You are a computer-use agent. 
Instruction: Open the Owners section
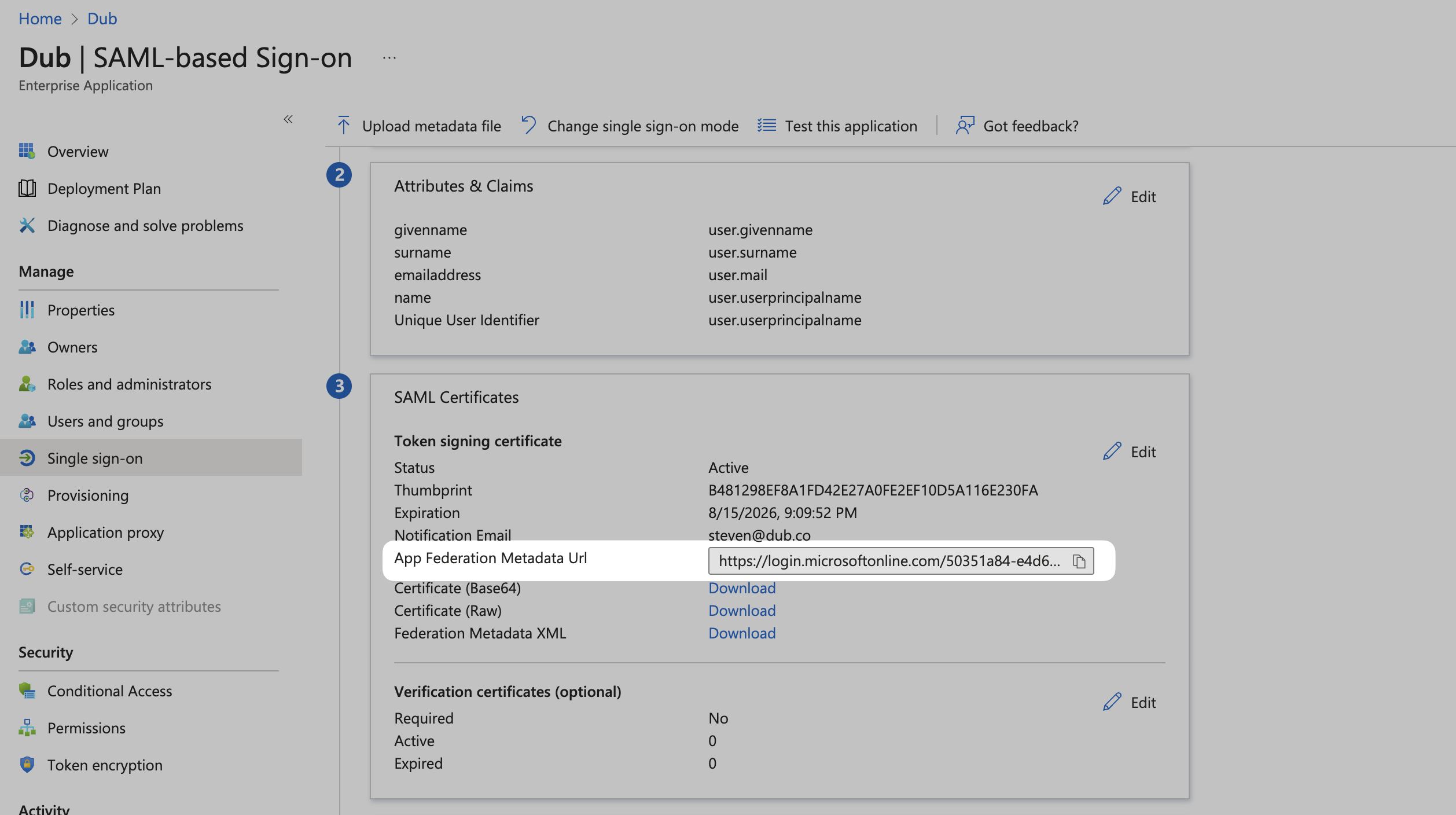coord(72,347)
